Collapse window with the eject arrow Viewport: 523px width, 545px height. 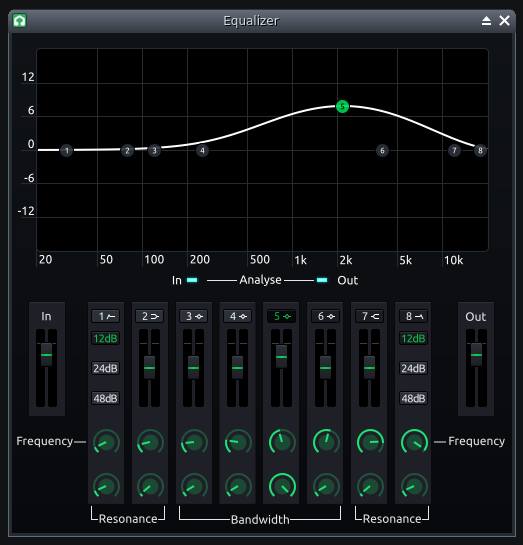tap(486, 21)
